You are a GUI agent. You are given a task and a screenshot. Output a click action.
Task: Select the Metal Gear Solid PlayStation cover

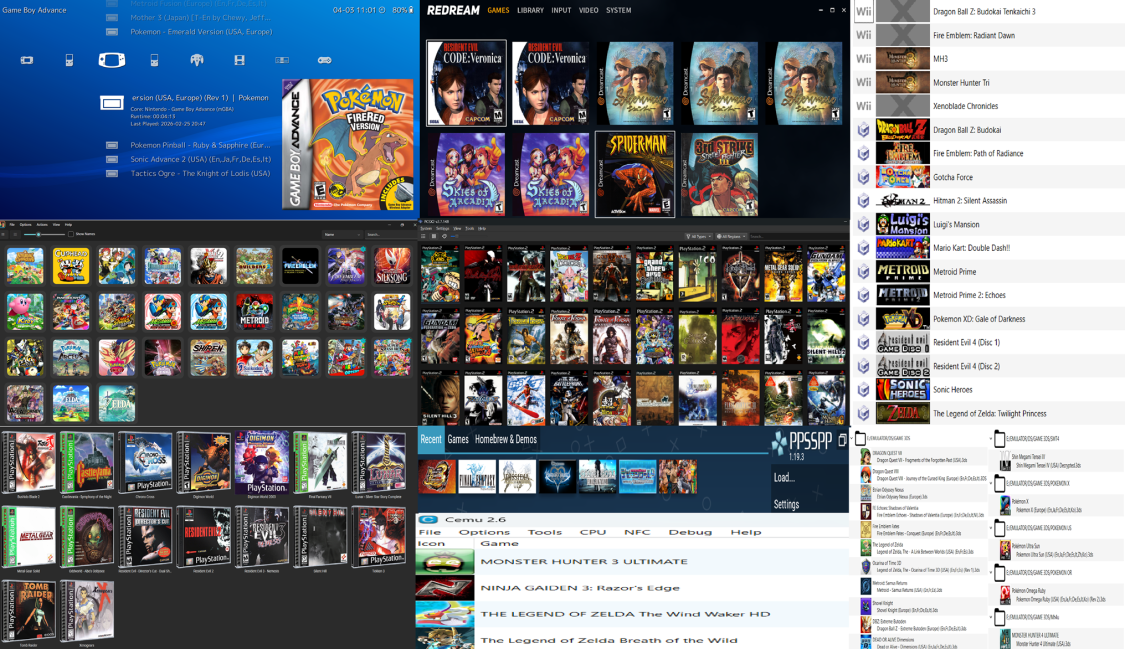click(x=29, y=536)
